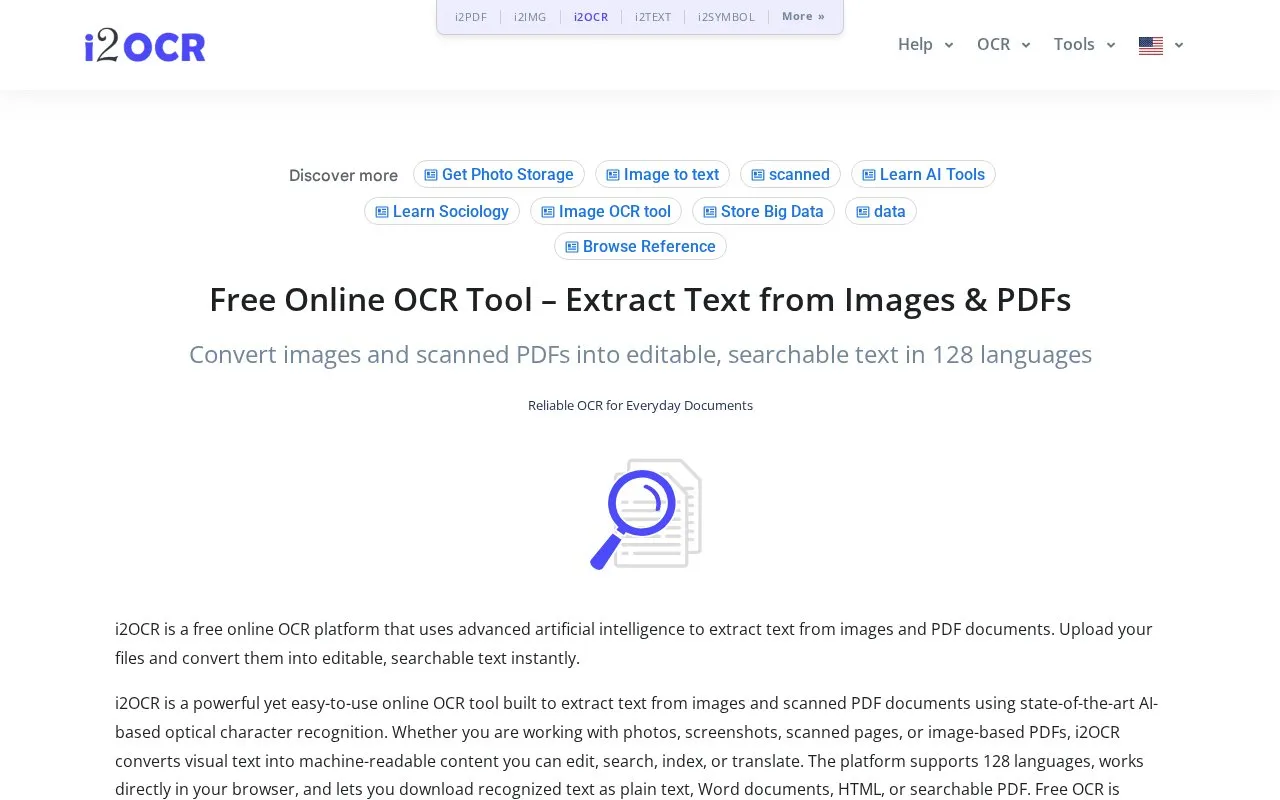The height and width of the screenshot is (800, 1280).
Task: Click the Discover more label
Action: coord(343,176)
